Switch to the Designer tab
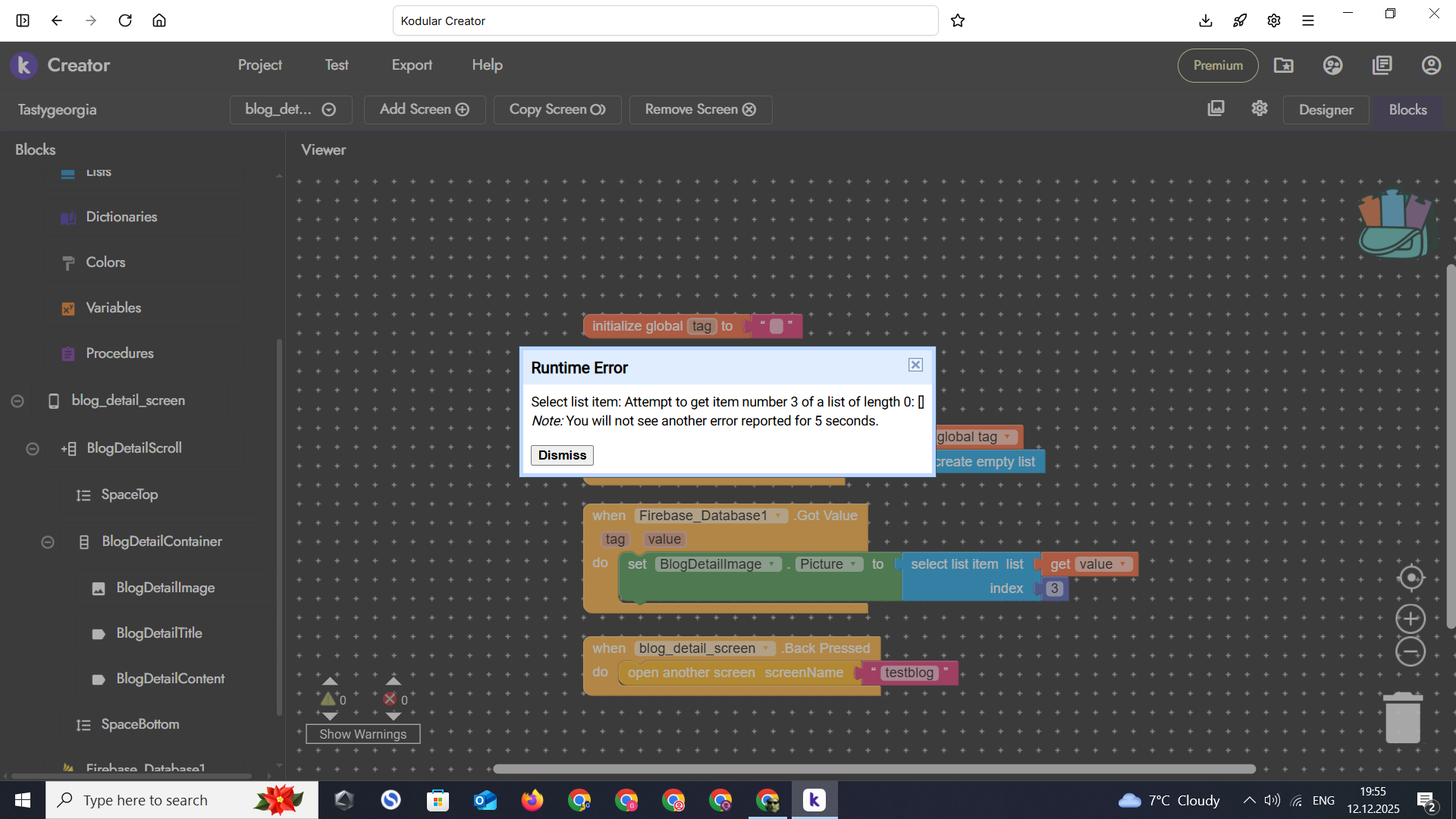 click(1326, 110)
